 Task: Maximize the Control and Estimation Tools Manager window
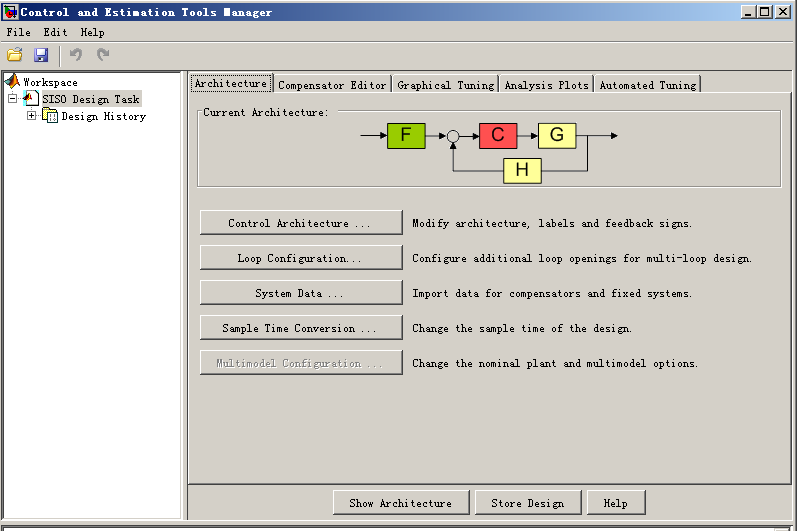coord(765,12)
